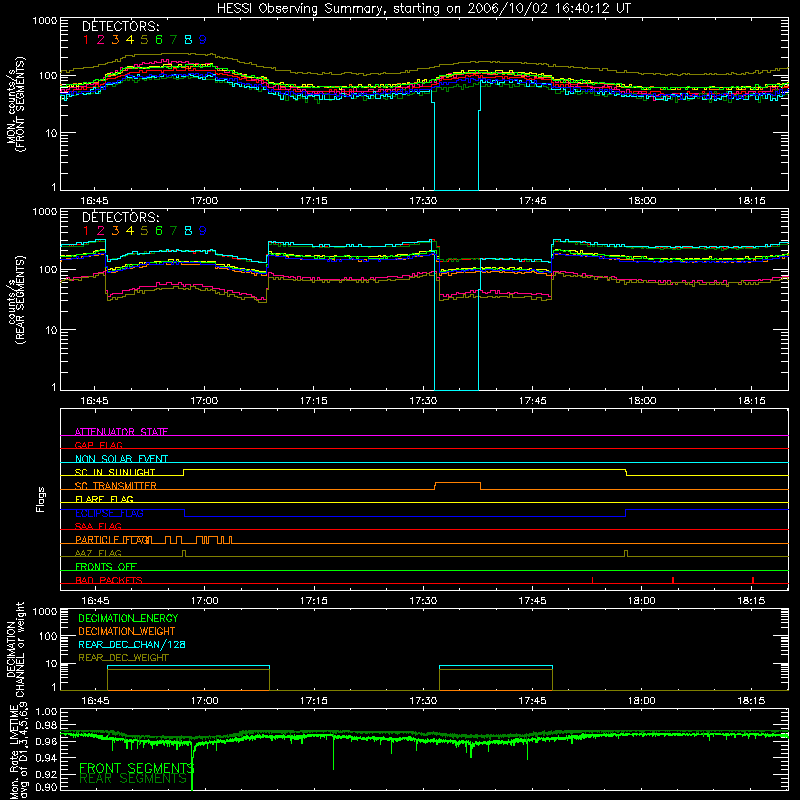Click the DECIMATION_ENERGY legend entry
800x800 pixels.
tap(128, 618)
